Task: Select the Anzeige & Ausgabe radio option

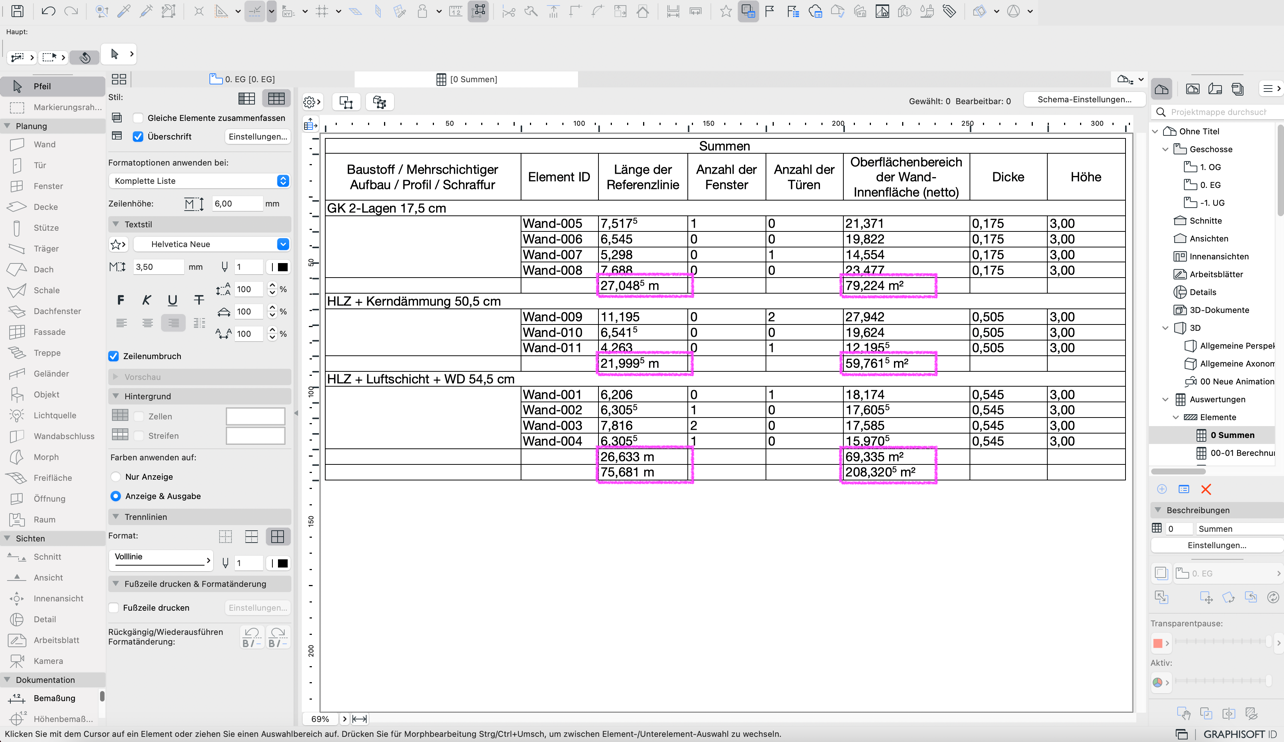Action: click(x=116, y=496)
